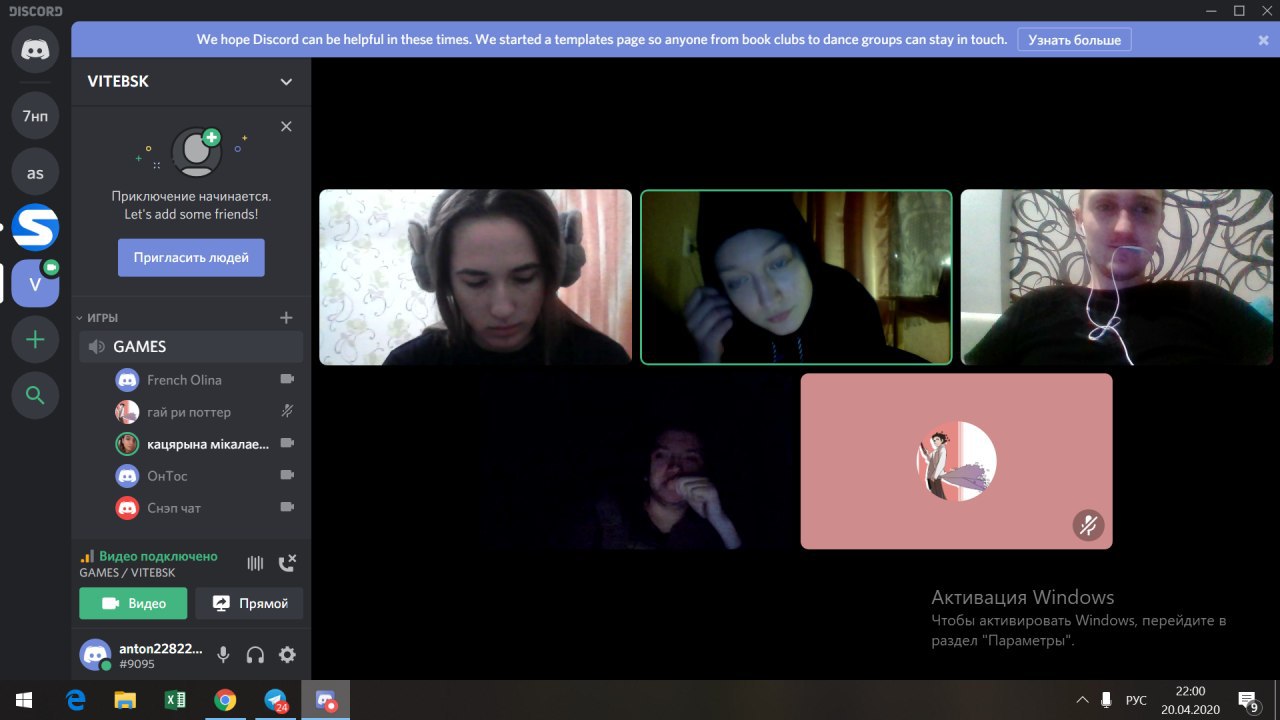Switch to the 7нп server
1280x720 pixels.
[x=35, y=117]
